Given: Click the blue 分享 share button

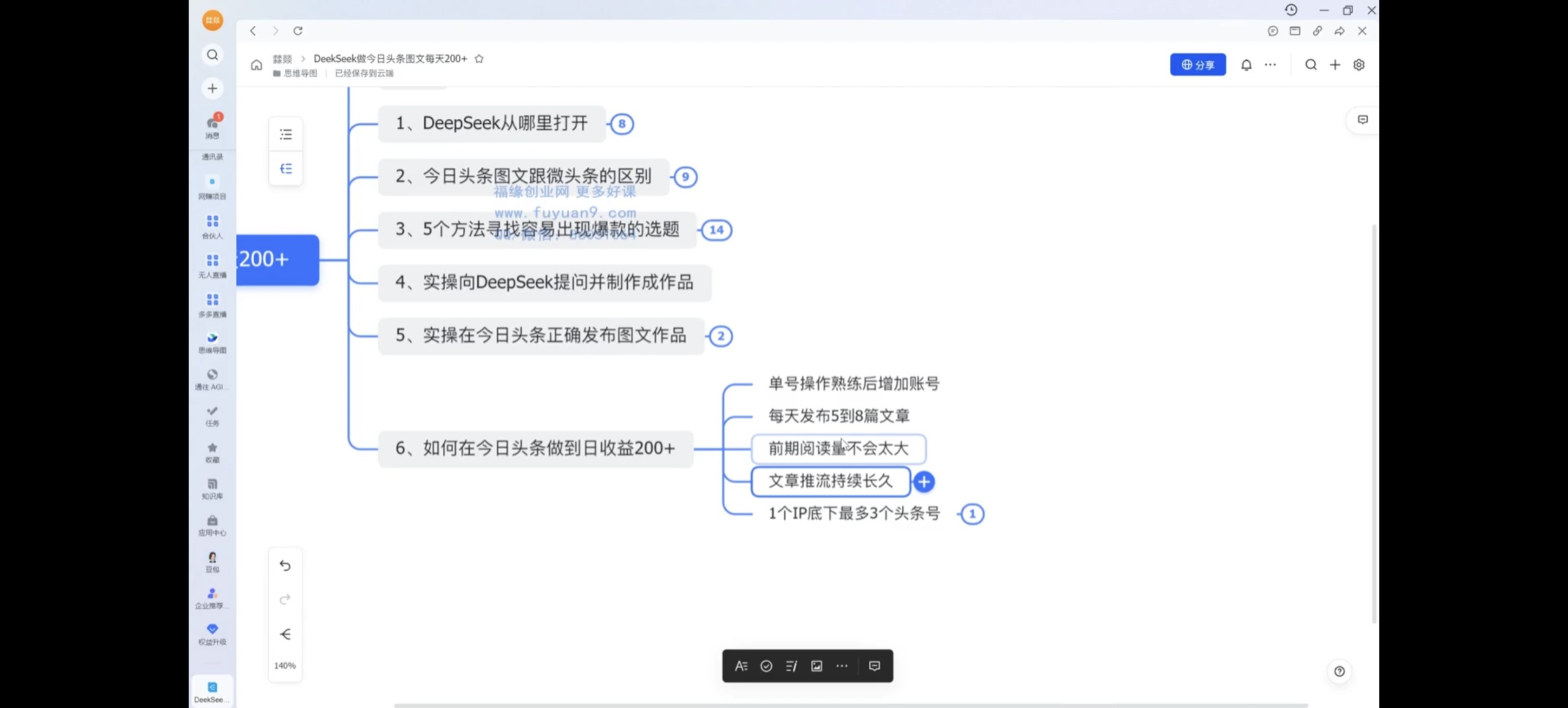Looking at the screenshot, I should pyautogui.click(x=1197, y=65).
